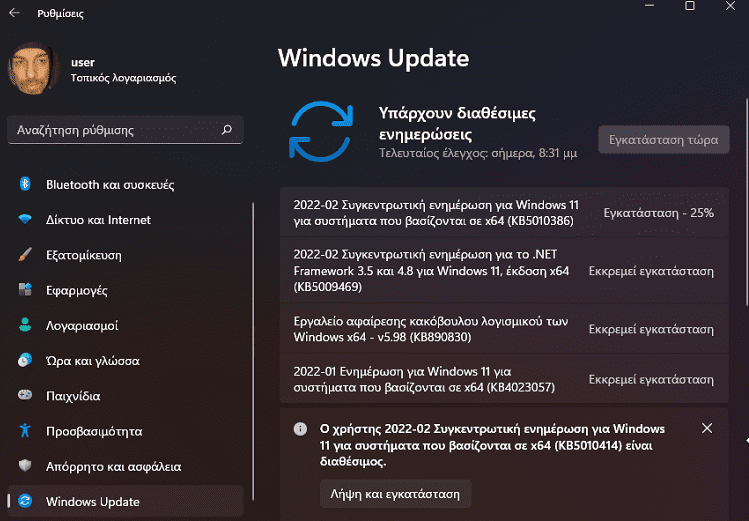Screen dimensions: 749x521
Task: Click the sidebar navigation scrollbar
Action: [253, 351]
